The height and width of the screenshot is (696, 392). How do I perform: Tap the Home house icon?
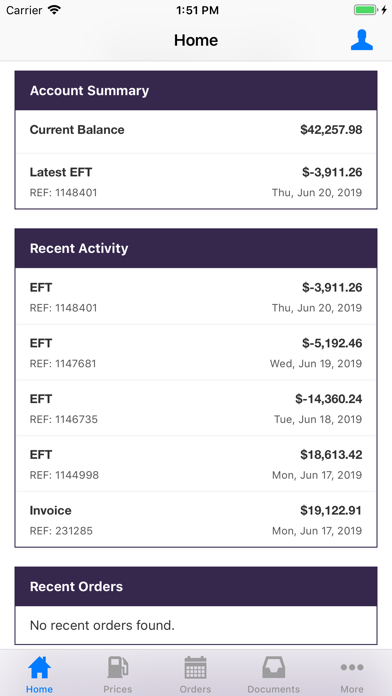(40, 668)
